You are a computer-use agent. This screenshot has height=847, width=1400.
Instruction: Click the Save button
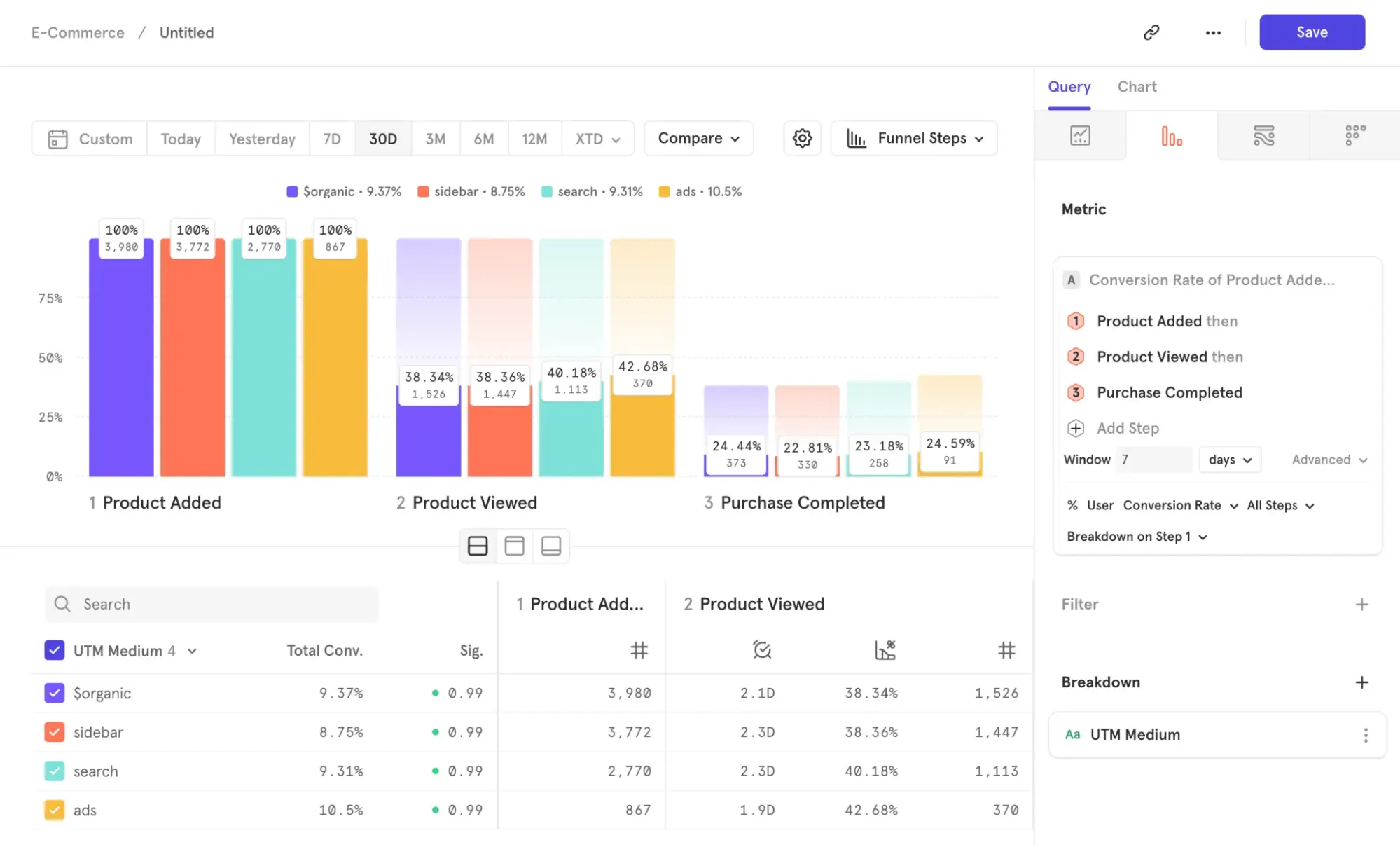pos(1311,32)
